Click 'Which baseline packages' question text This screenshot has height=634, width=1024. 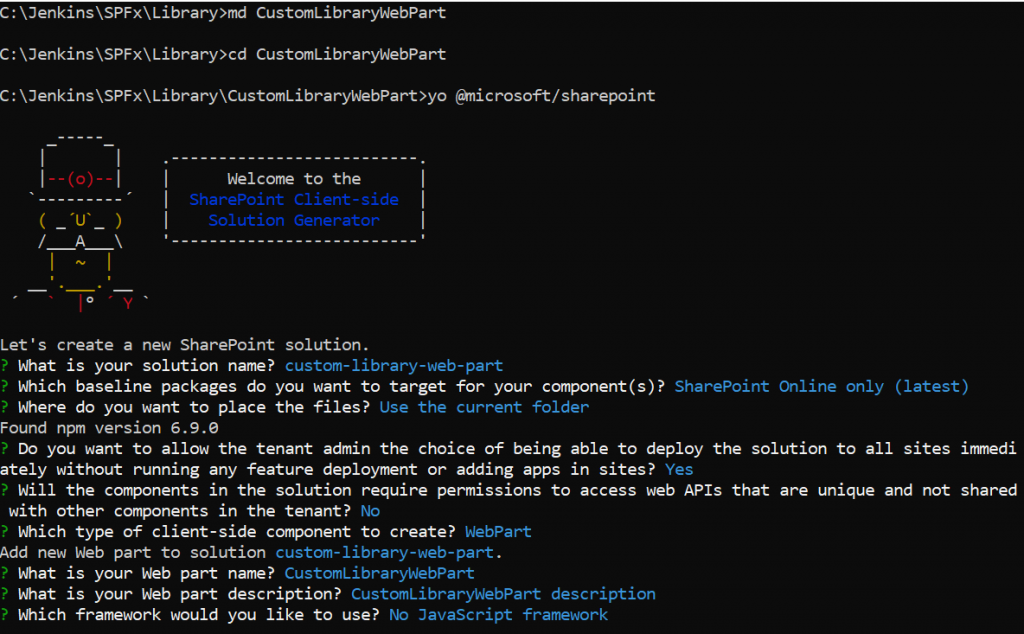tap(341, 387)
